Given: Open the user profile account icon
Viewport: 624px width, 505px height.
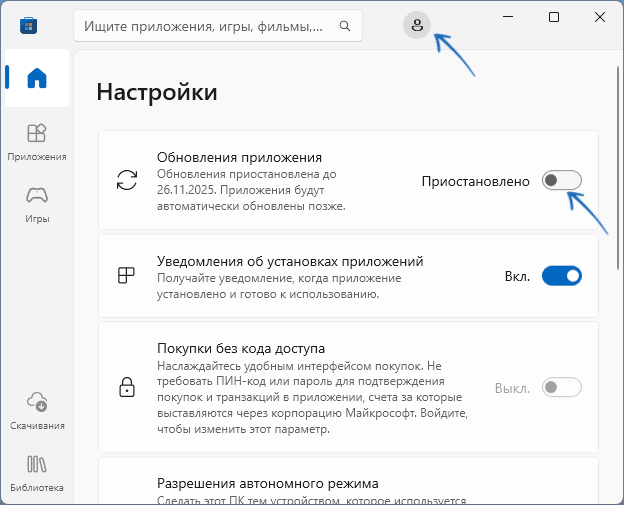Looking at the screenshot, I should 417,25.
